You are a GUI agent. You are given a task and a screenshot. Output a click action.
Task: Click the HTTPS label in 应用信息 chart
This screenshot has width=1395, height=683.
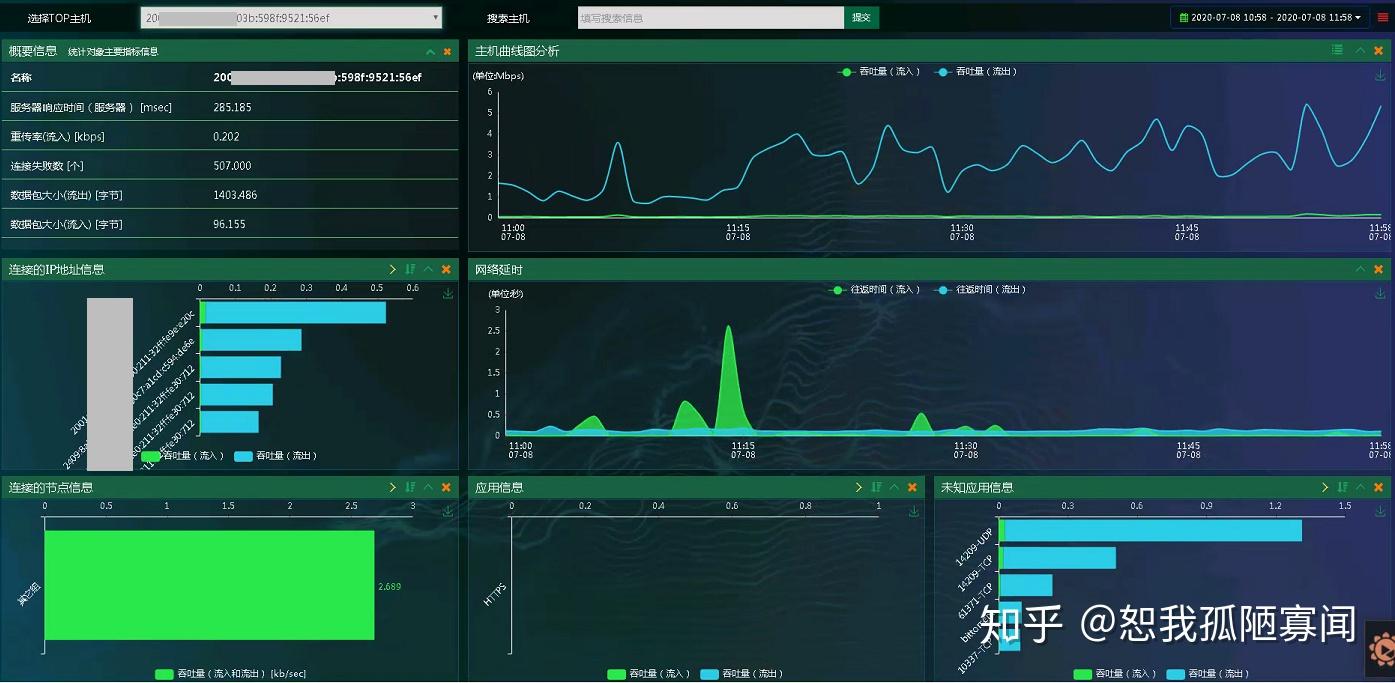[496, 594]
